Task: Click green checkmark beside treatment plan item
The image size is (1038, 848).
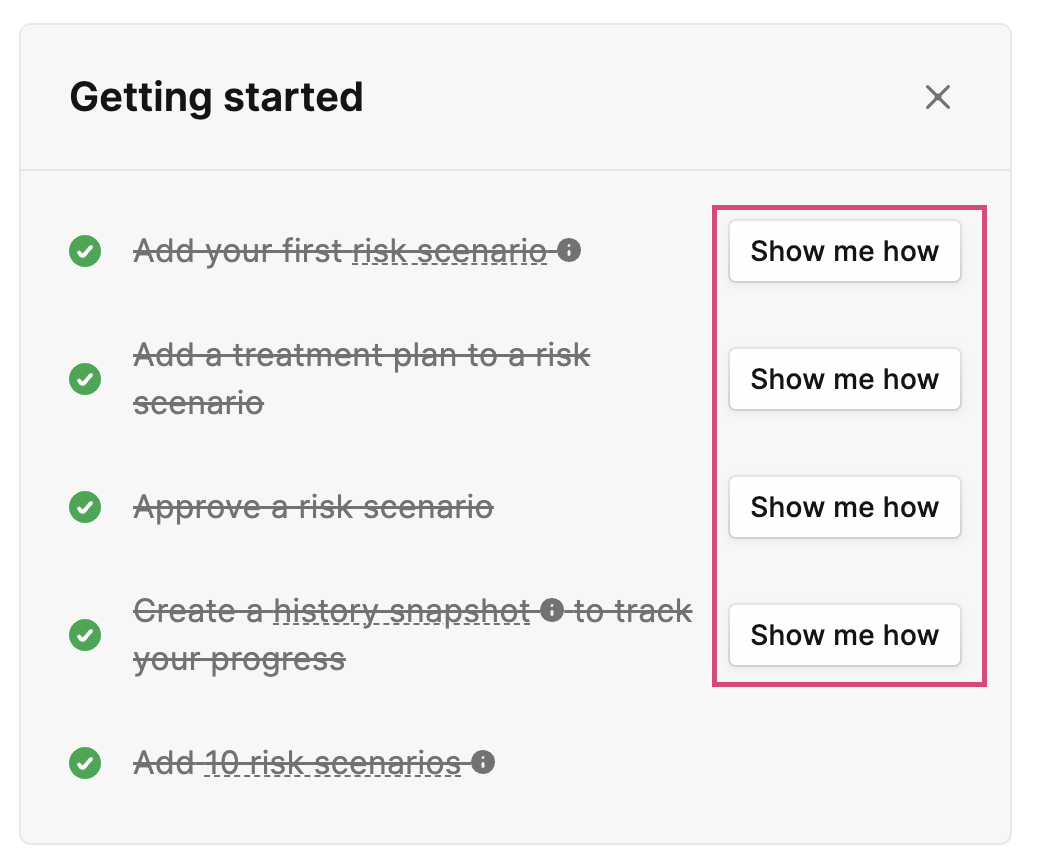Action: pos(85,379)
